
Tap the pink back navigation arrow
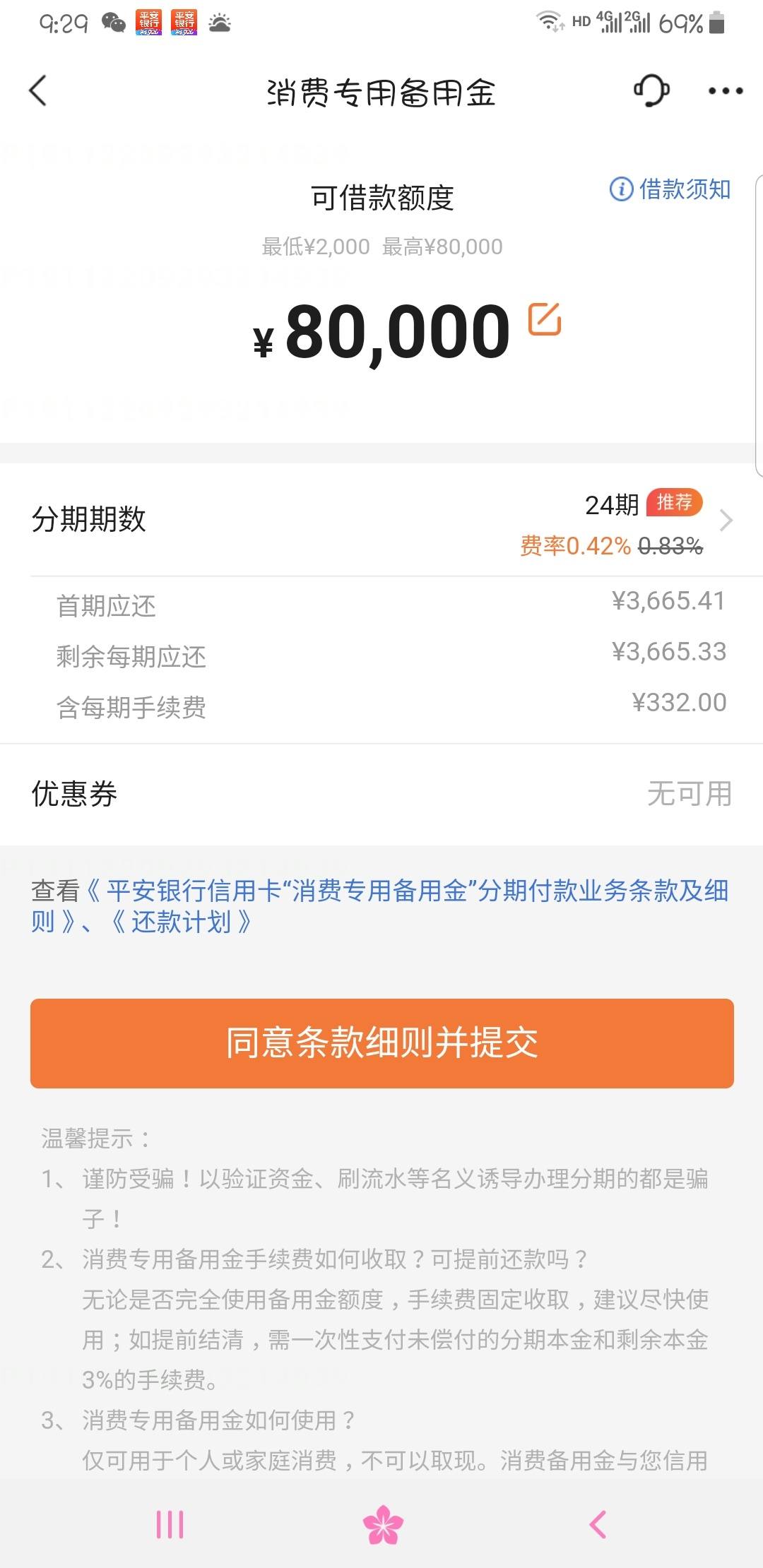pyautogui.click(x=598, y=1524)
